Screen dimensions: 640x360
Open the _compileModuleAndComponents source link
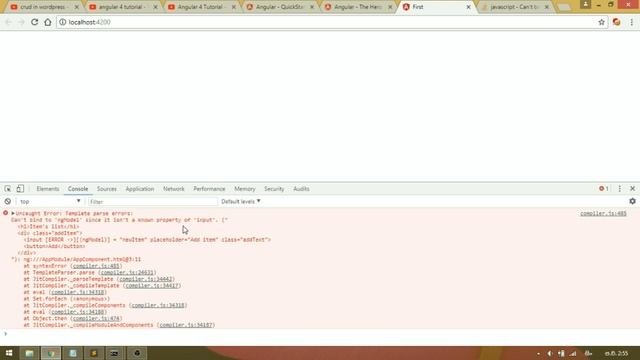(186, 325)
